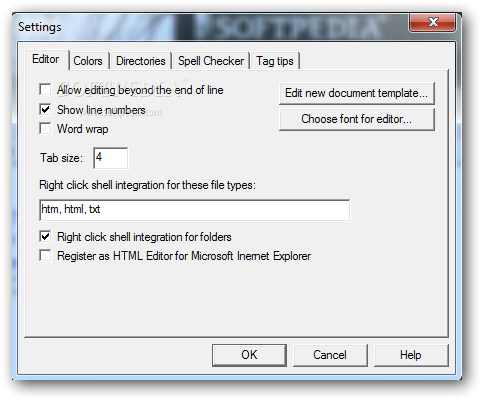
Task: Click the shell integration file types label
Action: (x=147, y=185)
